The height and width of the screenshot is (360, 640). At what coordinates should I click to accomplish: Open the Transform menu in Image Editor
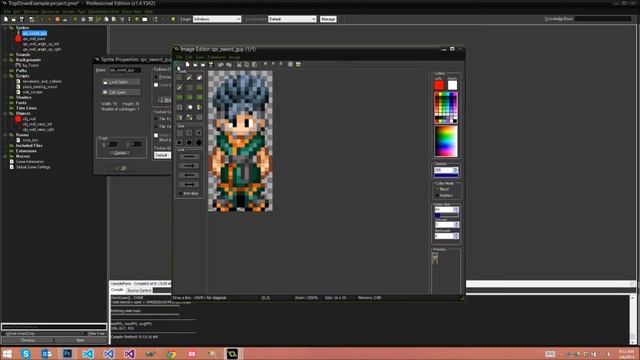(216, 58)
